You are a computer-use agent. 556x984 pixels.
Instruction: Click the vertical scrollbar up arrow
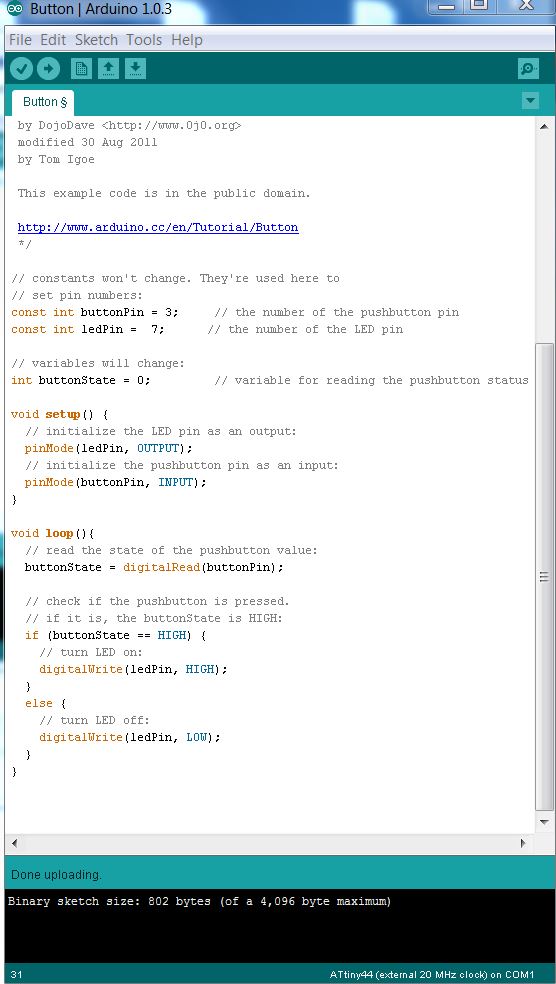coord(544,126)
